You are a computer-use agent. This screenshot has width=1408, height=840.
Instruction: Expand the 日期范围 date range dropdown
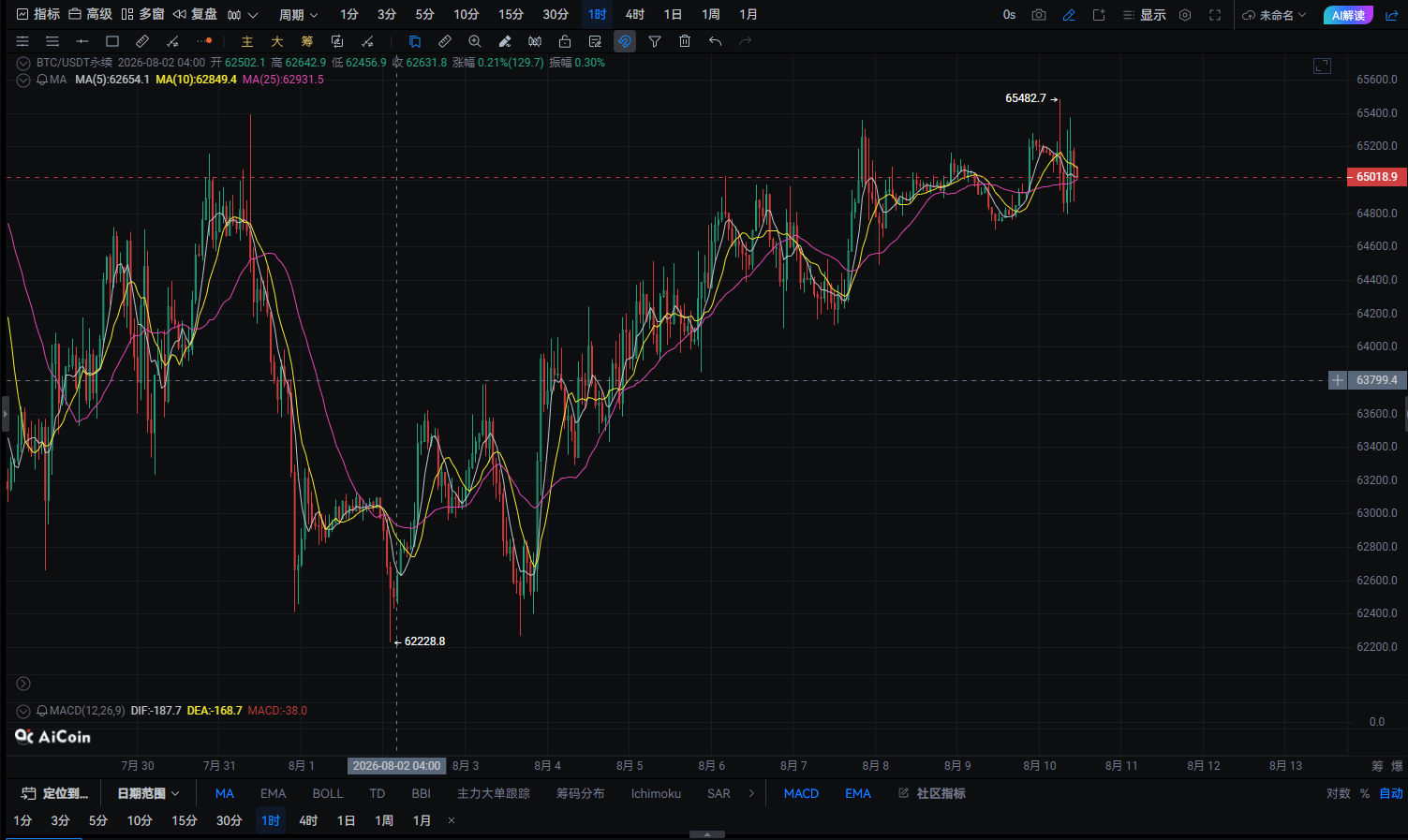(x=148, y=793)
